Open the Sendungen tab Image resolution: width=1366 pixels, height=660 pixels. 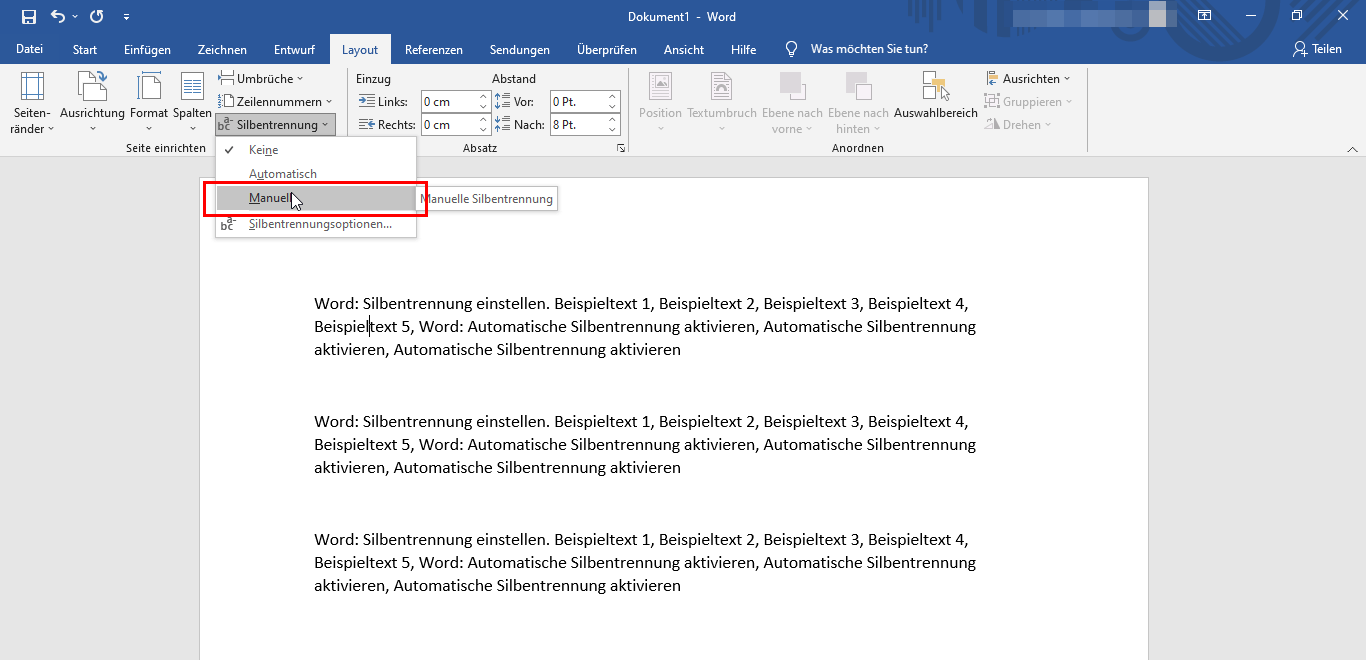click(x=520, y=50)
